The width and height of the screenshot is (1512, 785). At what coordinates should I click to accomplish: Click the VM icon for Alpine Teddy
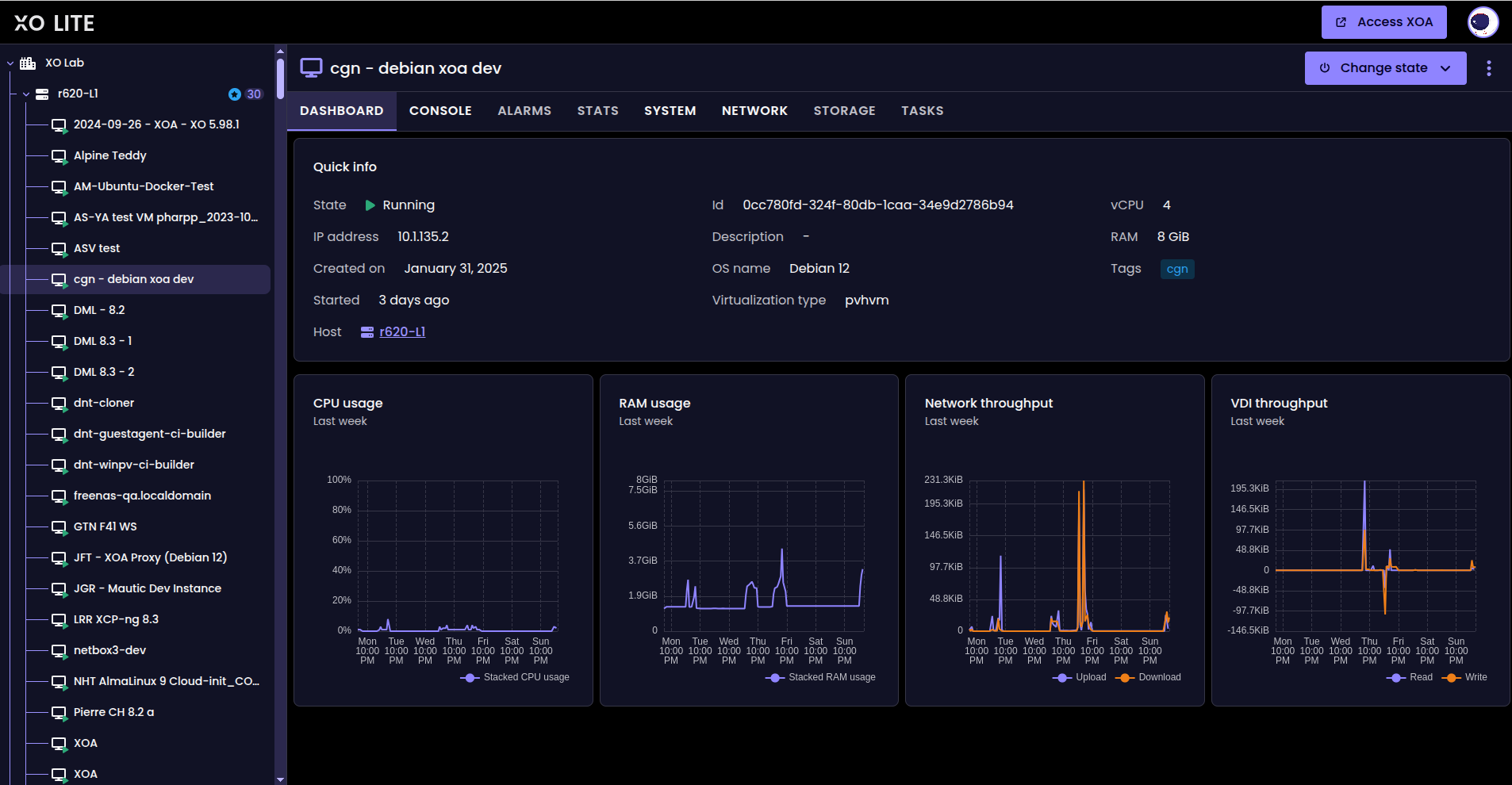click(x=59, y=156)
